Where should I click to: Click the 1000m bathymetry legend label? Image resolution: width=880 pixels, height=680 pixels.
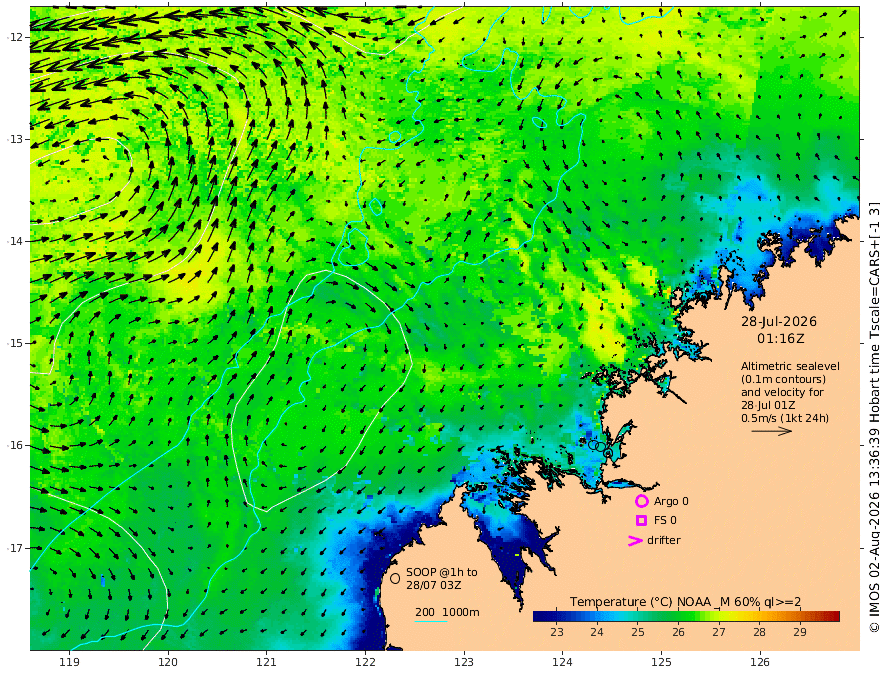461,612
